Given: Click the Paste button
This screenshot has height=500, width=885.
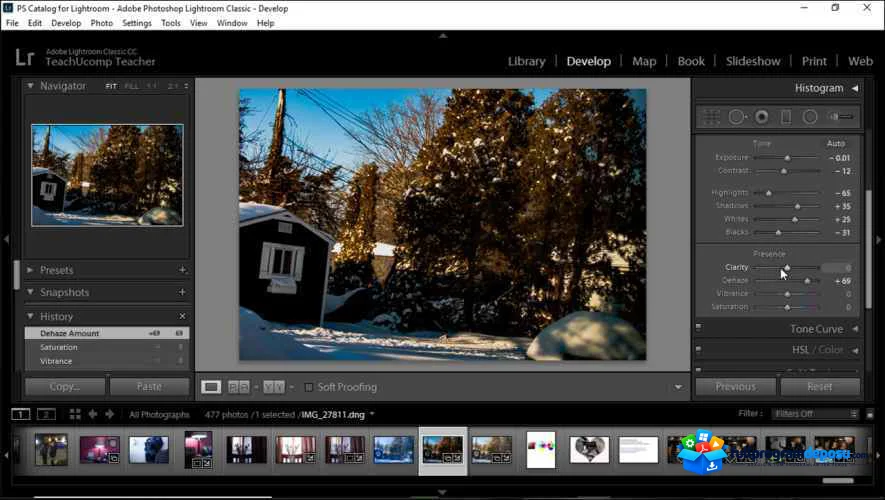Looking at the screenshot, I should tap(150, 387).
